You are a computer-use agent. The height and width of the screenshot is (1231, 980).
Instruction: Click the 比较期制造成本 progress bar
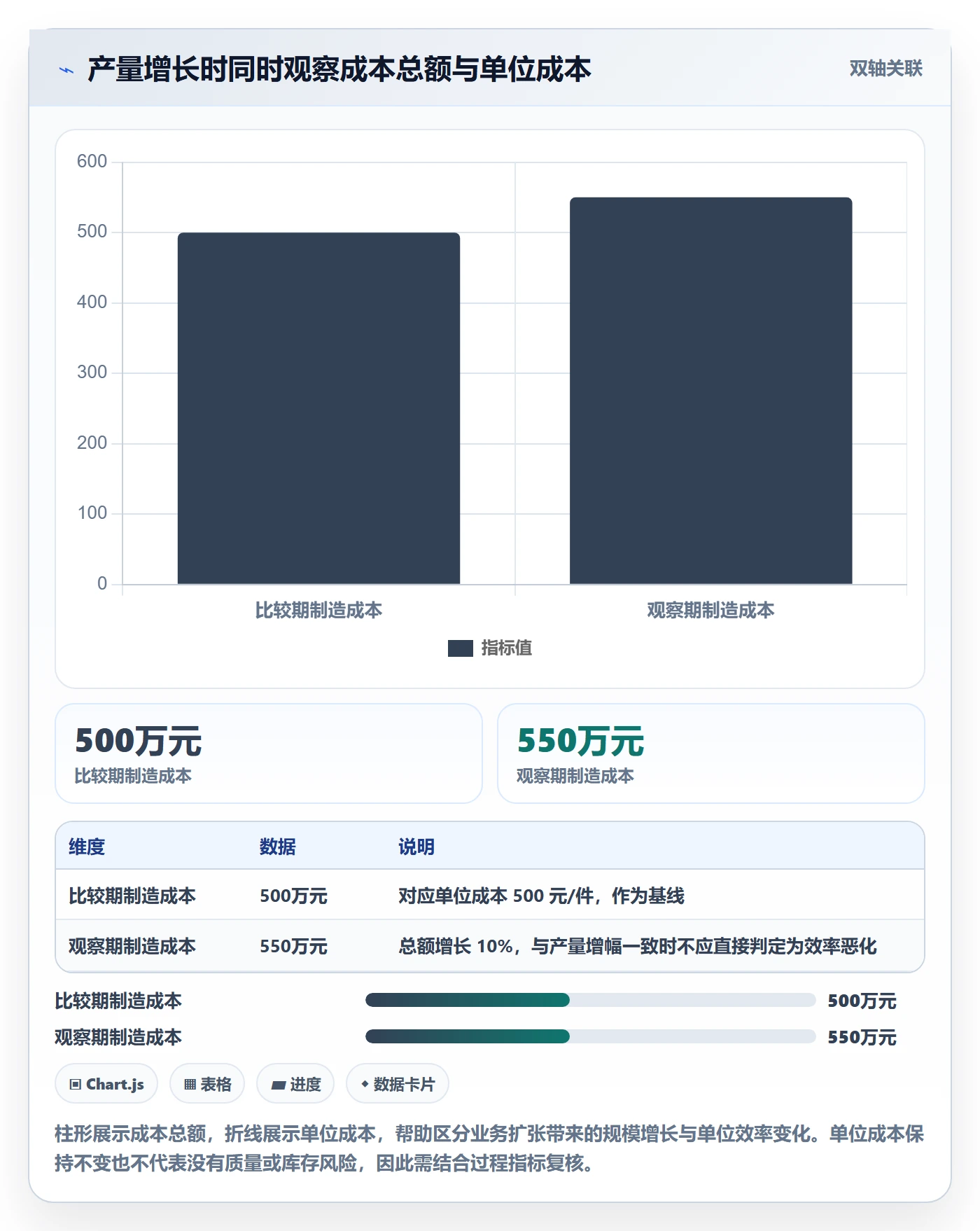(590, 1000)
